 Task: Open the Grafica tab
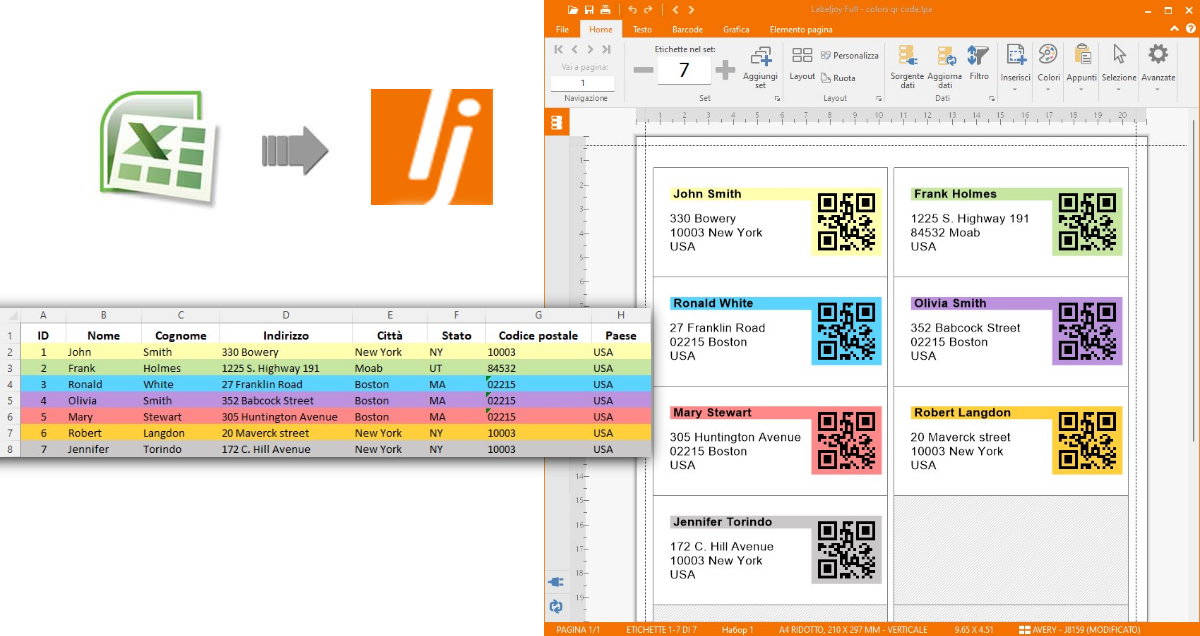point(736,30)
